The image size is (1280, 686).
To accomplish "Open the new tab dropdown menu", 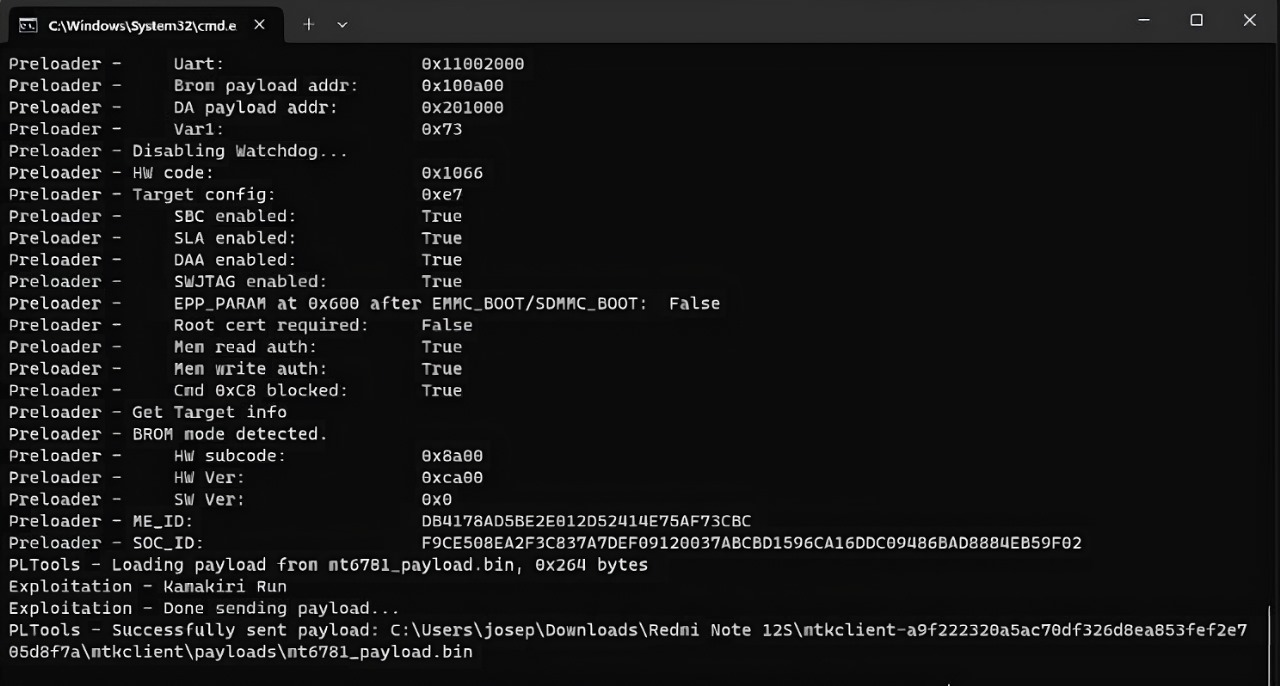I will tap(342, 24).
